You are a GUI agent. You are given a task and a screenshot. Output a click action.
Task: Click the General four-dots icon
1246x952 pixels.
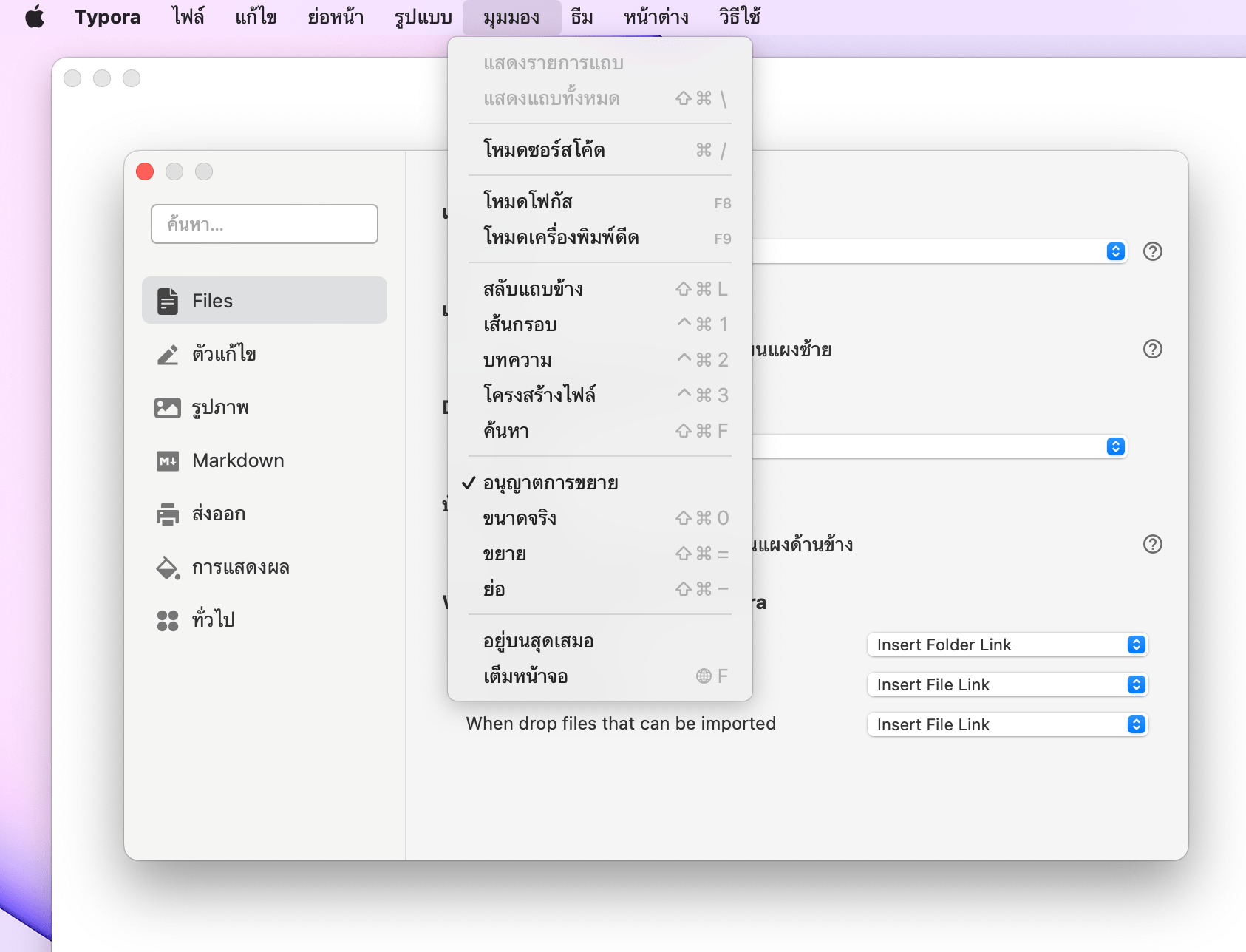168,621
